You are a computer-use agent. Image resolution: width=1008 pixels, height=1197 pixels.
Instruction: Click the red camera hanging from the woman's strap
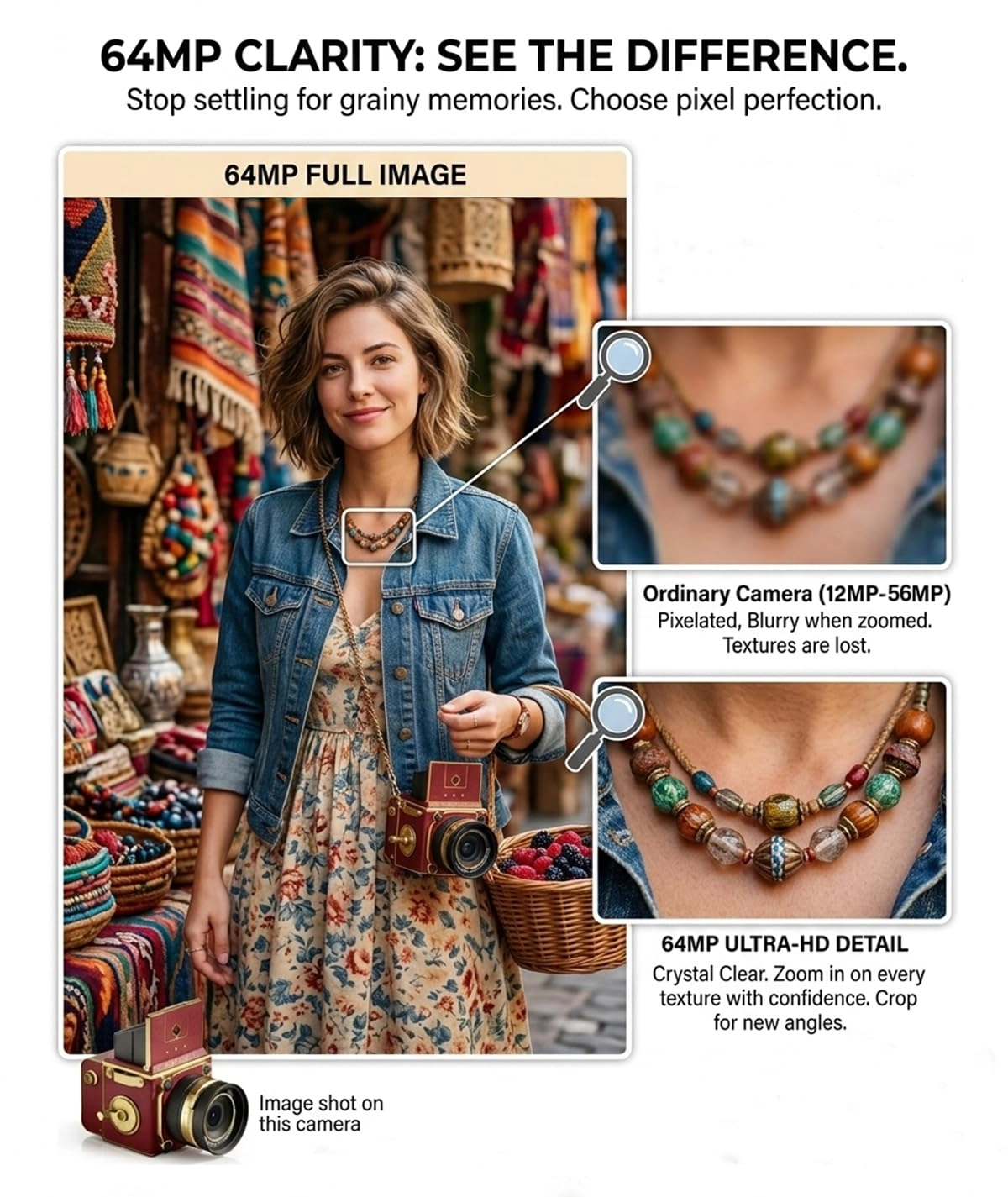[x=440, y=820]
